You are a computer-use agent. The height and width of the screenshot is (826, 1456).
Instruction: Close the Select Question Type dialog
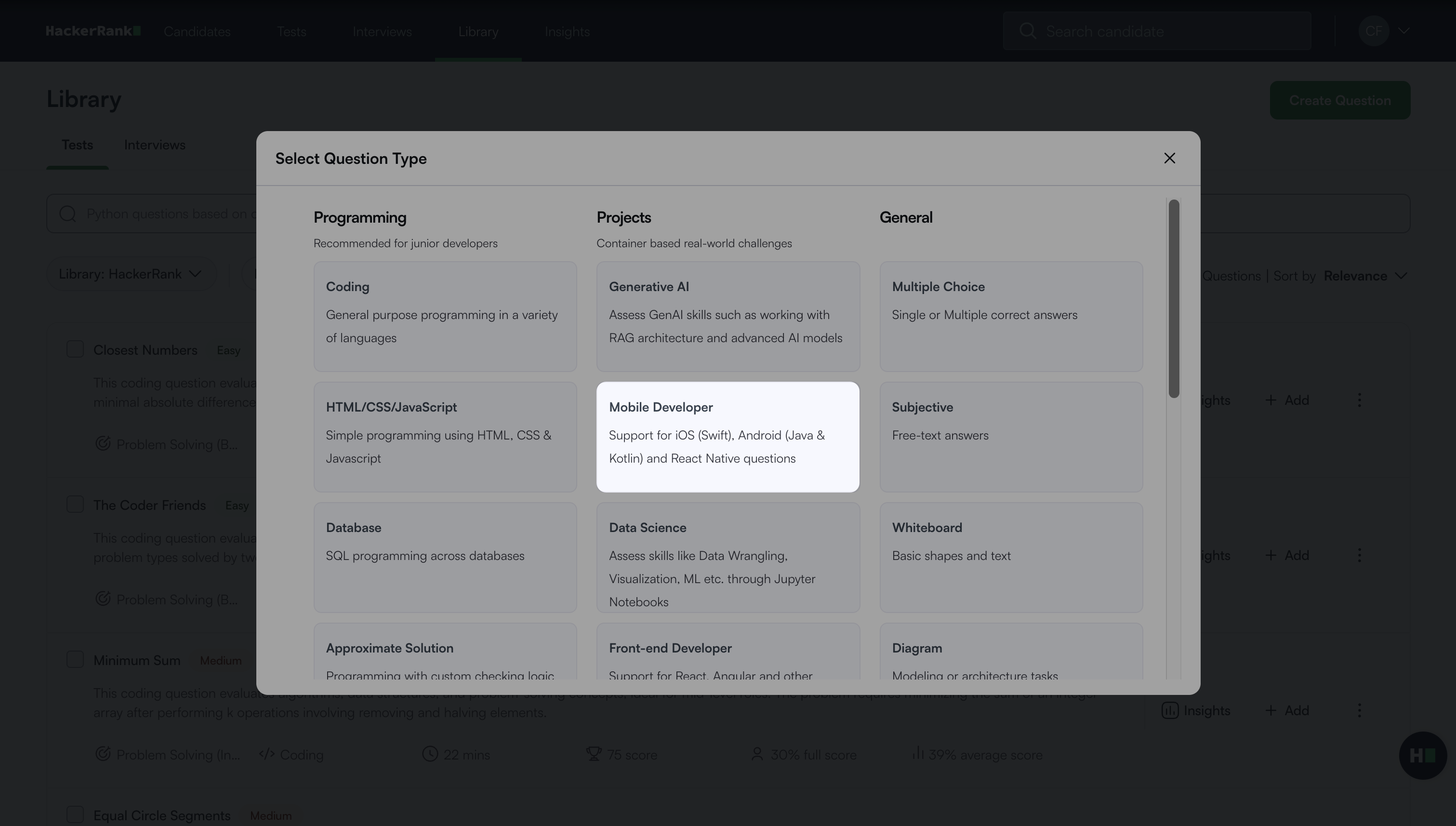(1169, 158)
